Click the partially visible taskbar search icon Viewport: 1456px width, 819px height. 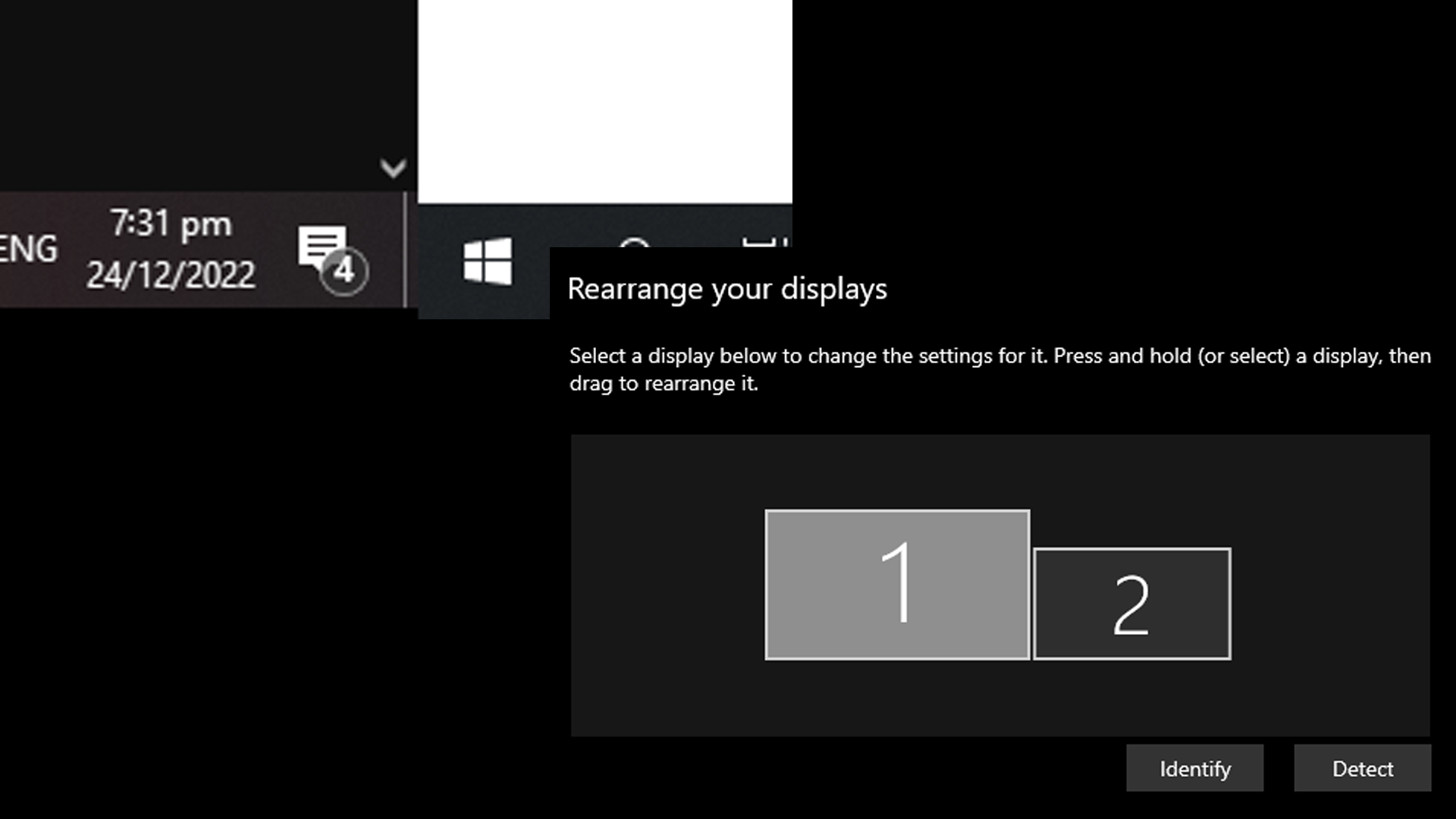click(x=634, y=243)
